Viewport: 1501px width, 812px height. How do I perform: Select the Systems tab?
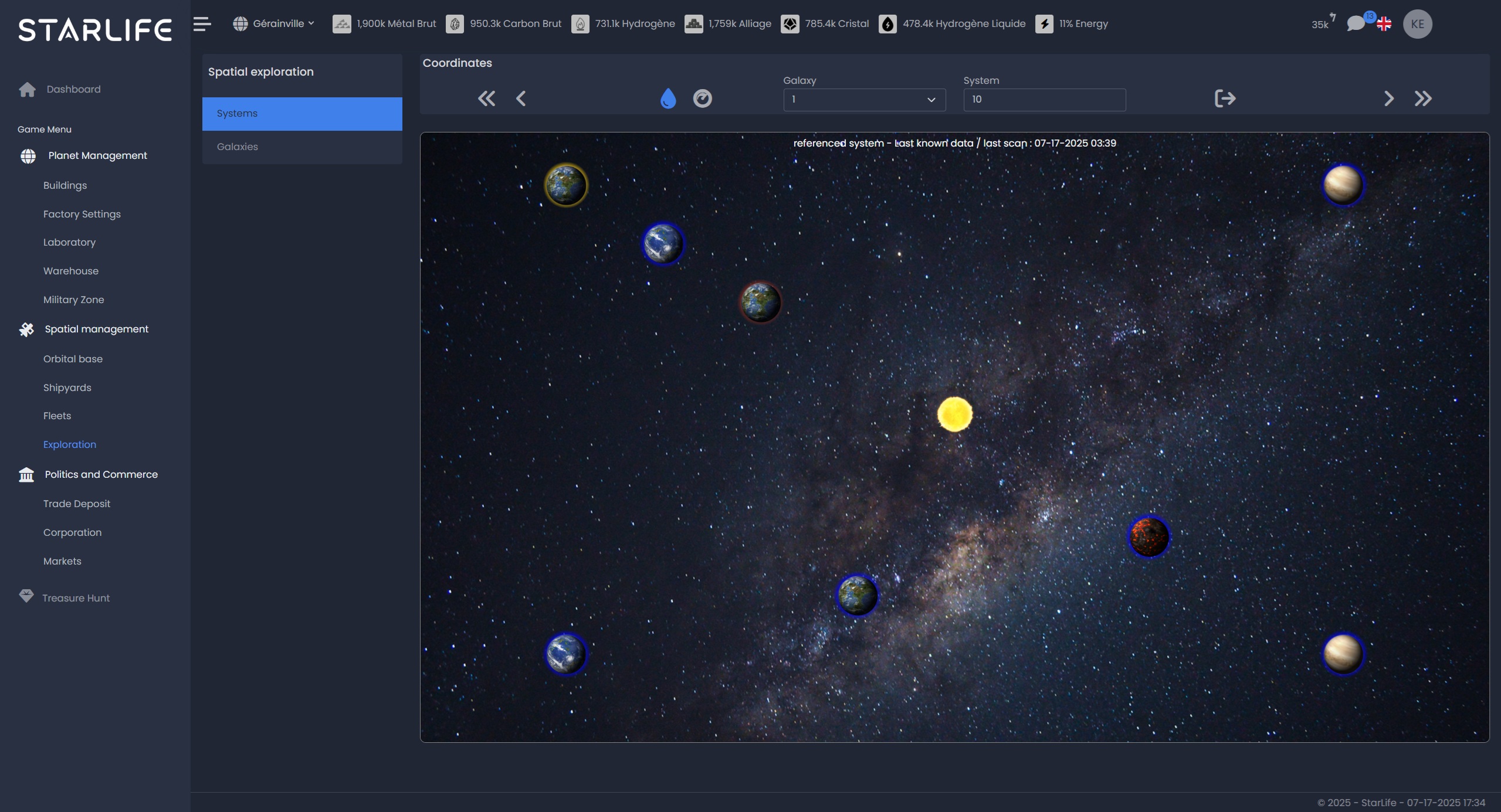[302, 114]
